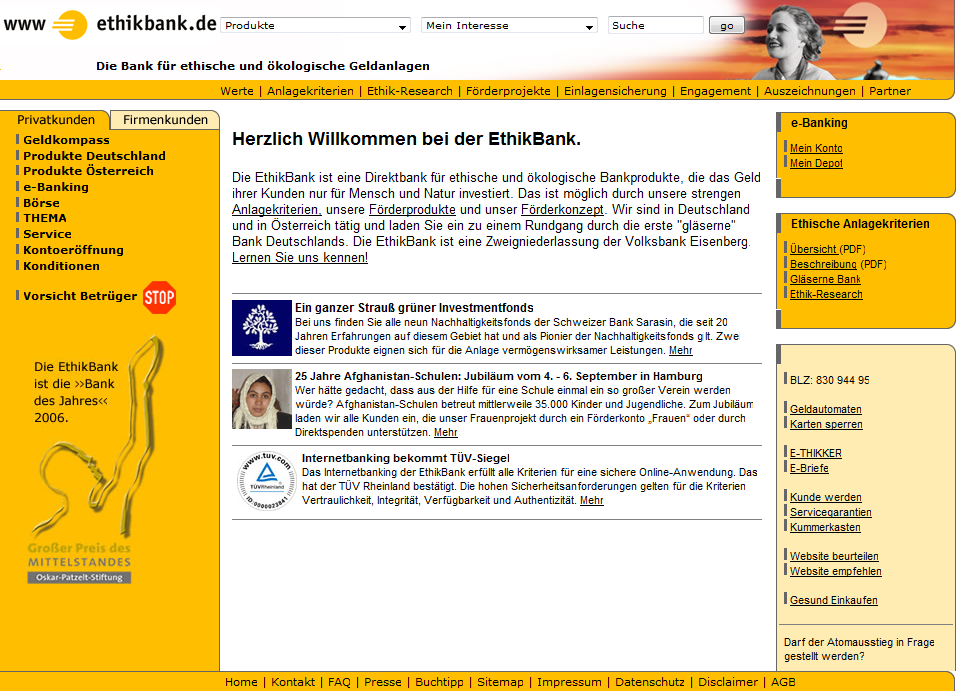Viewport: 958px width, 691px height.
Task: Open Geldkompass in the sidebar
Action: (x=67, y=140)
